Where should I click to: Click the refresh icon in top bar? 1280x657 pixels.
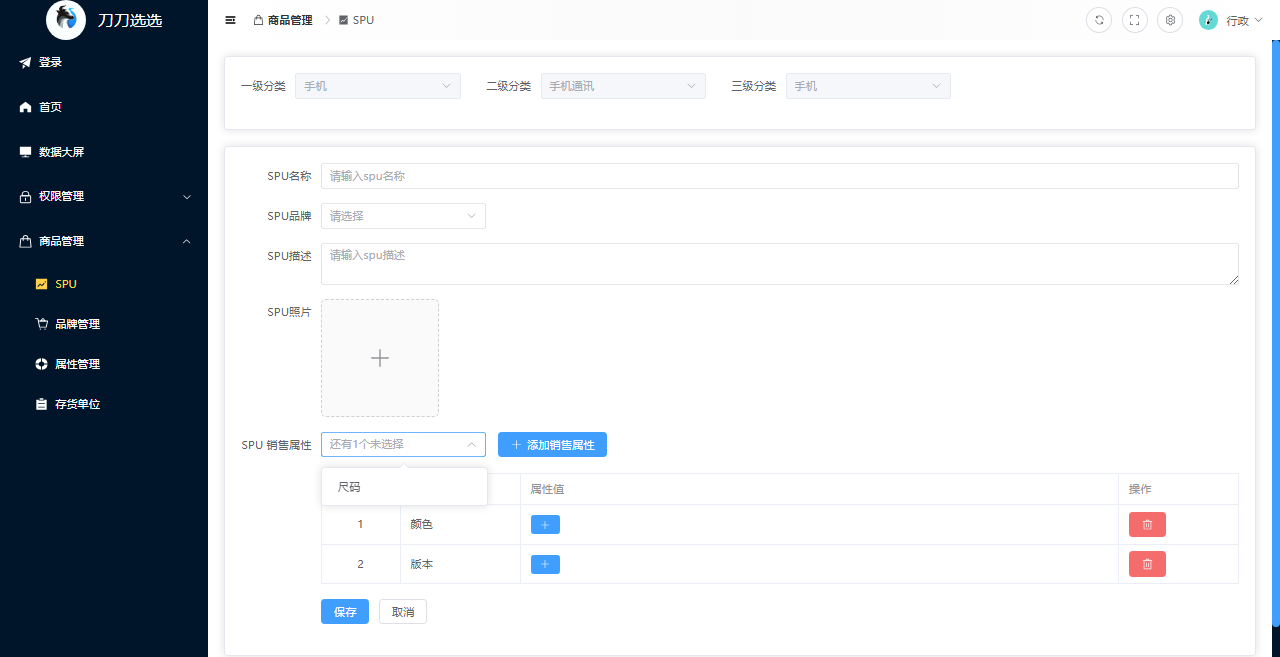[1099, 20]
